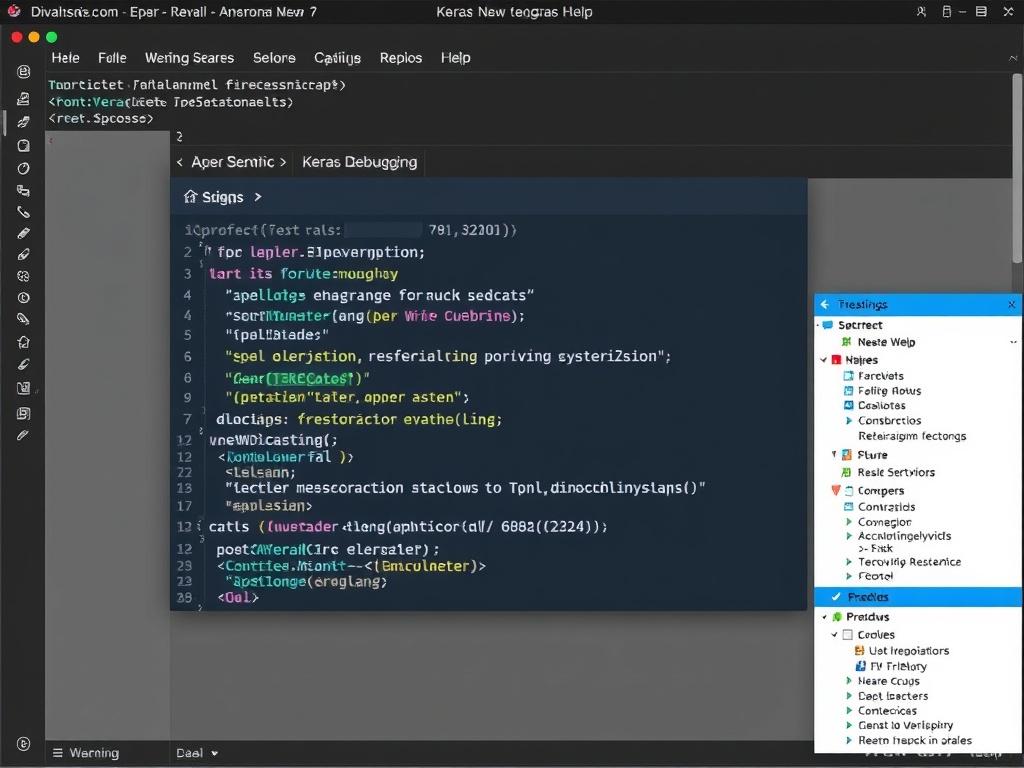Click the hamburger icon beside Warning

point(57,753)
